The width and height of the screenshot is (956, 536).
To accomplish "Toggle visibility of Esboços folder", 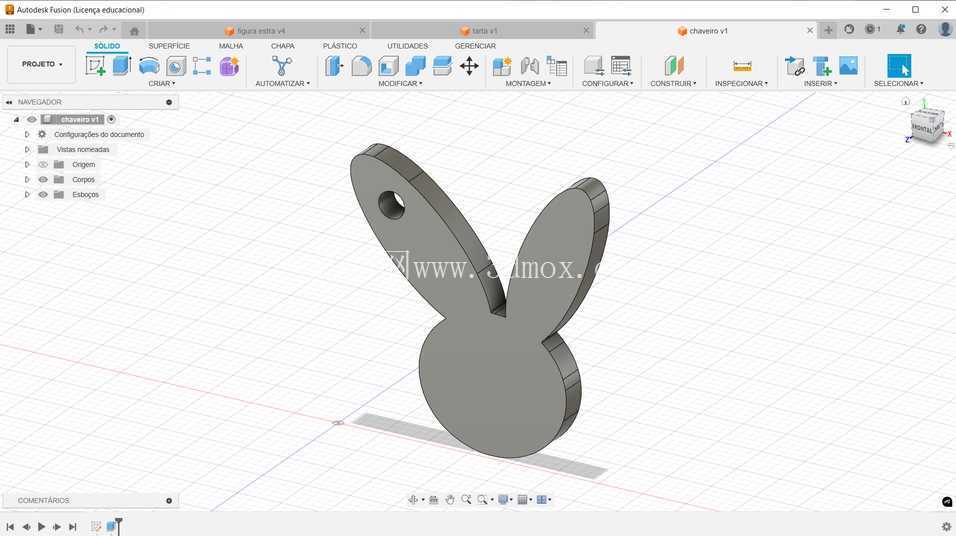I will pos(43,195).
